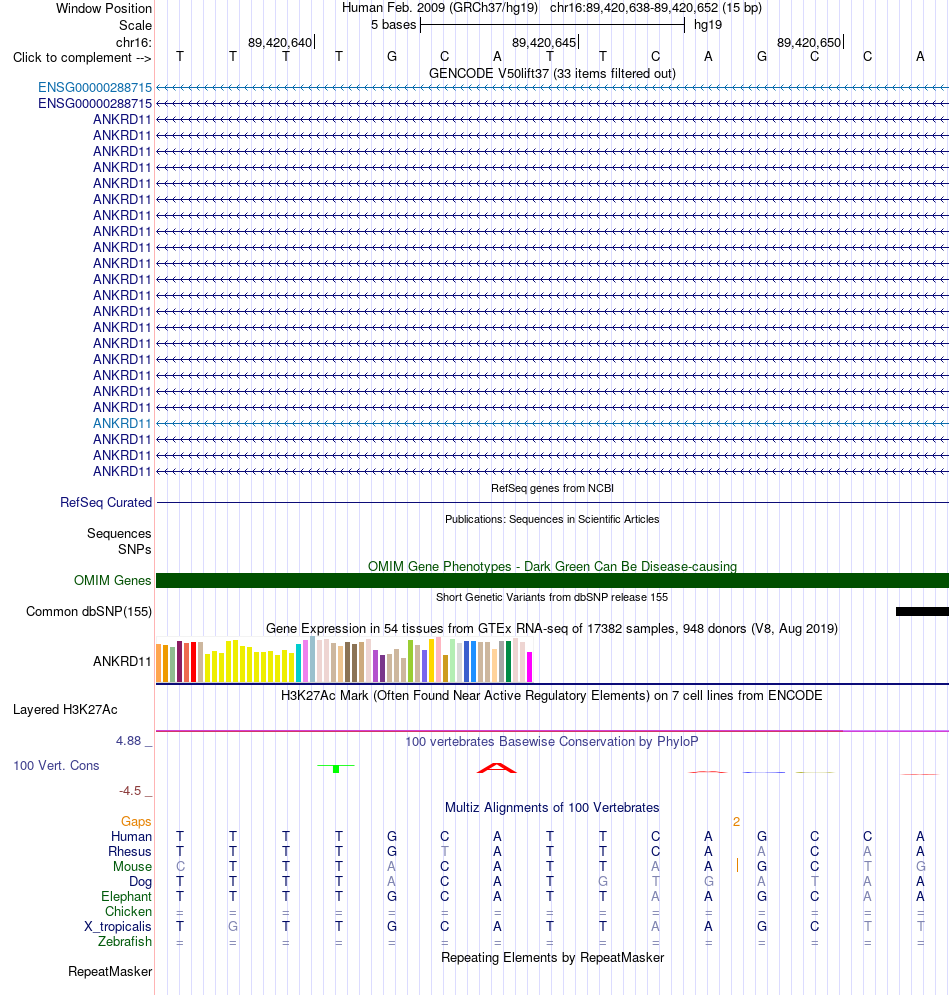Click the Mouse alignment row label
The image size is (950, 995).
[133, 867]
